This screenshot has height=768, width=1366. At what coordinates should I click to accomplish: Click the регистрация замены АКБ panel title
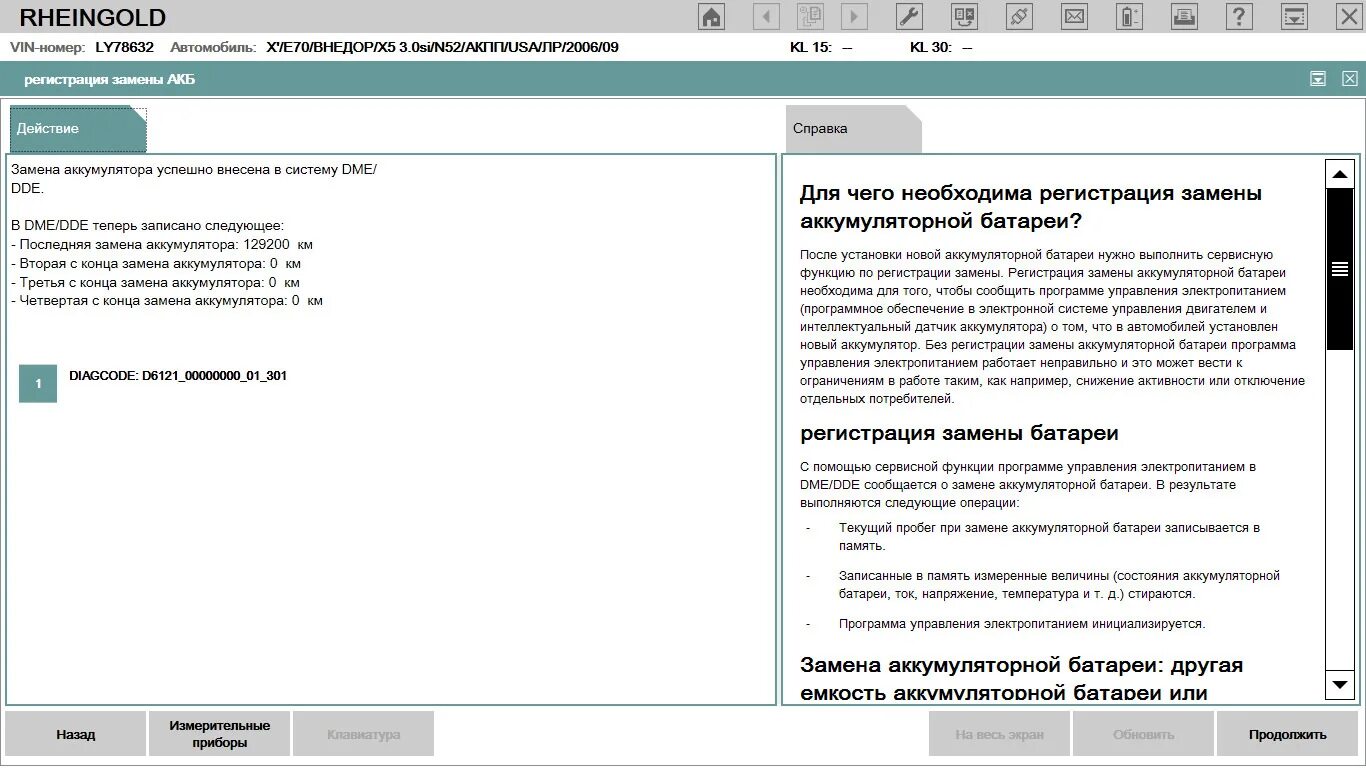pyautogui.click(x=110, y=79)
